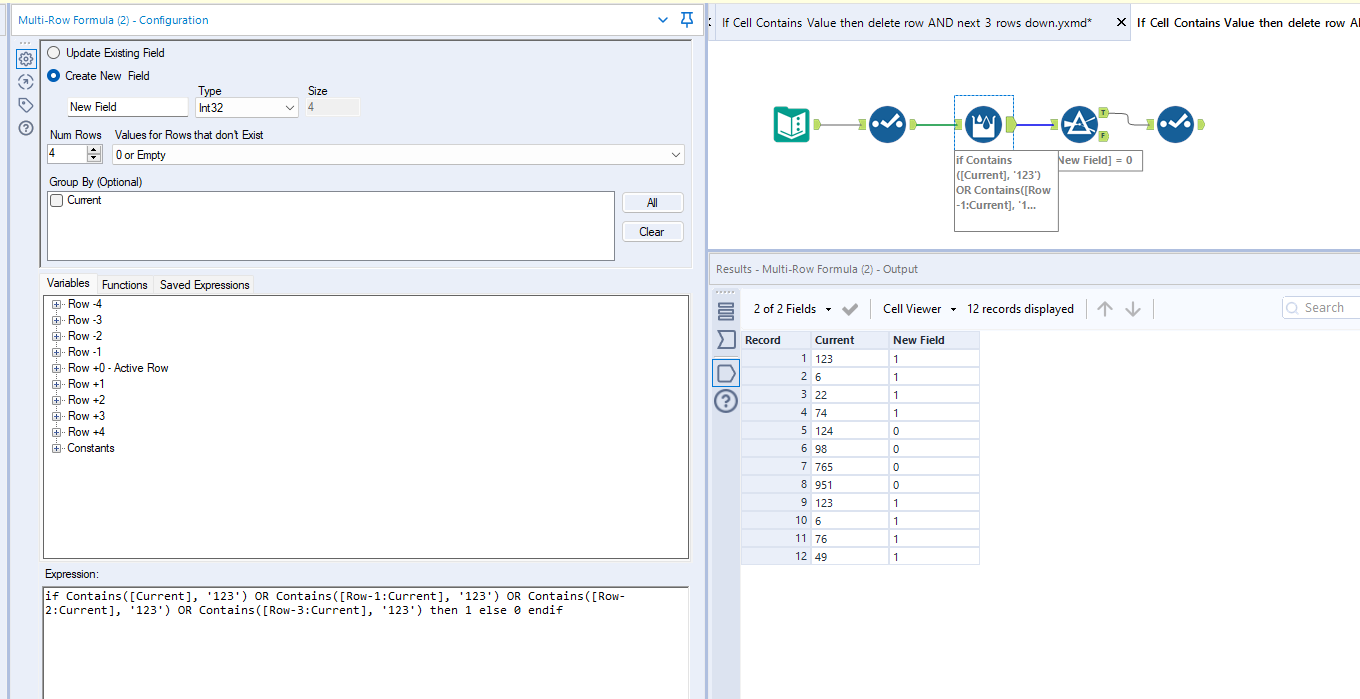Select the Multi-Row Formula tool on the canvas

click(x=984, y=124)
